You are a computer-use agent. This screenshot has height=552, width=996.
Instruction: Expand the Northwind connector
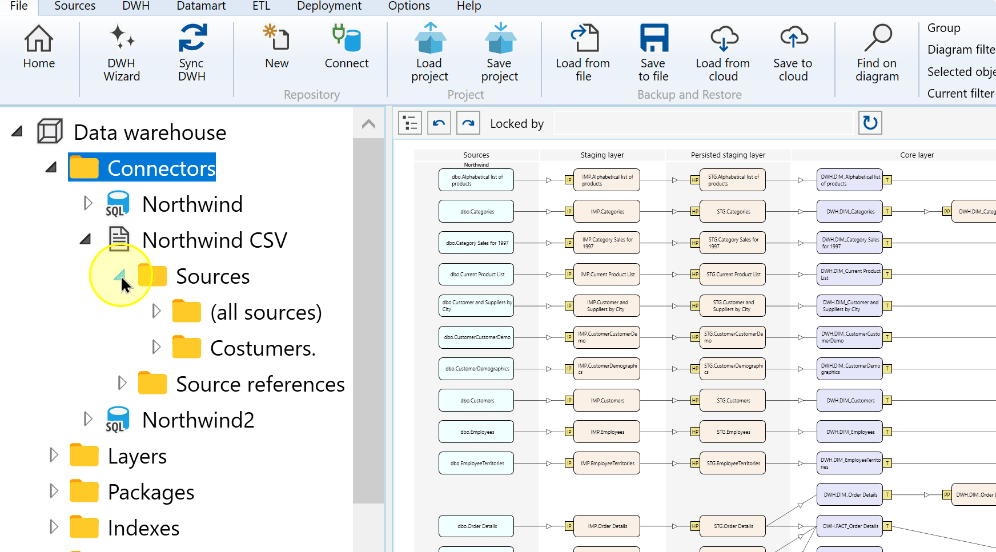[88, 203]
